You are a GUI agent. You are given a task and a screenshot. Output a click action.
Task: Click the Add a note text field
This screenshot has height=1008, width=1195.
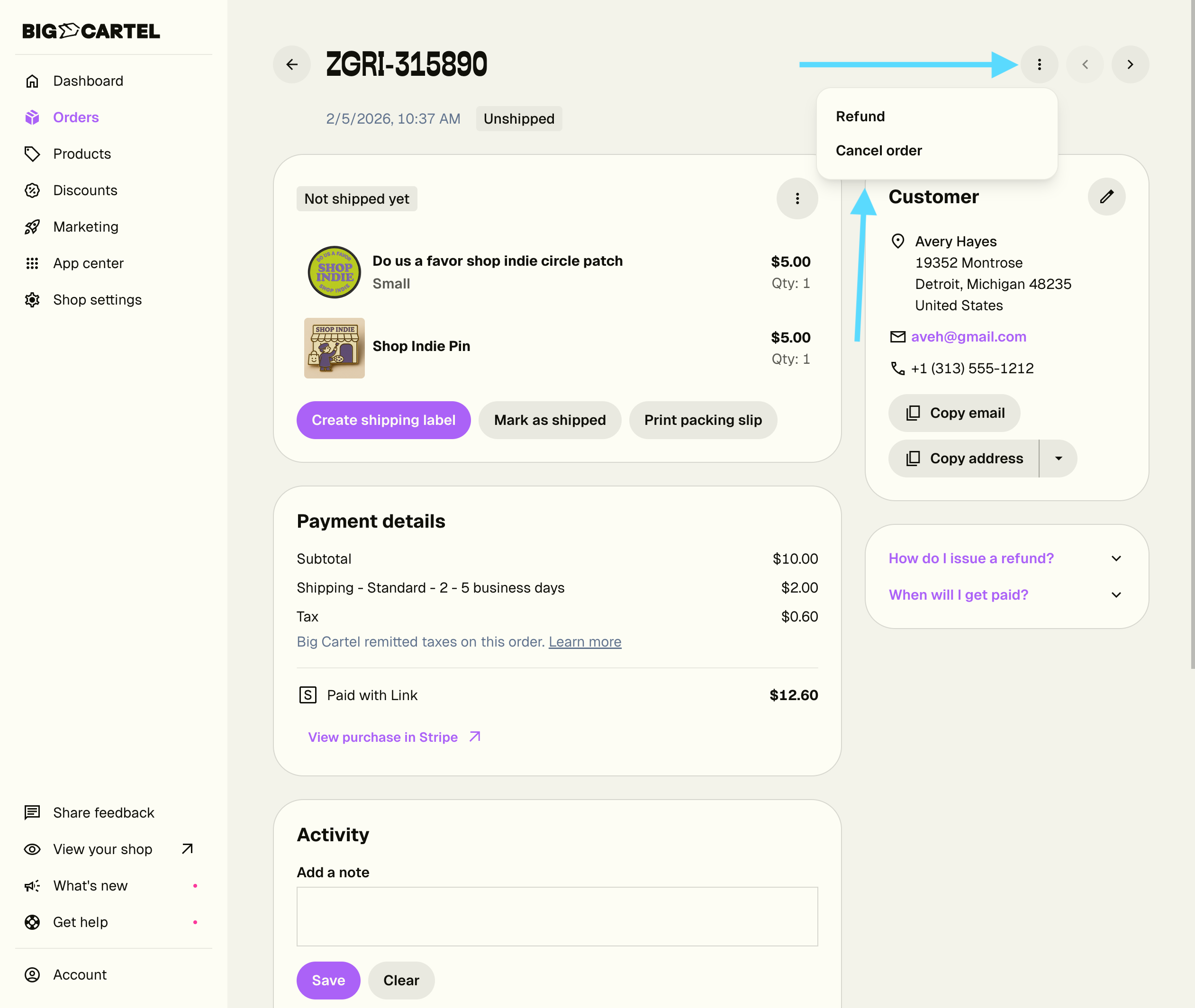pyautogui.click(x=557, y=916)
